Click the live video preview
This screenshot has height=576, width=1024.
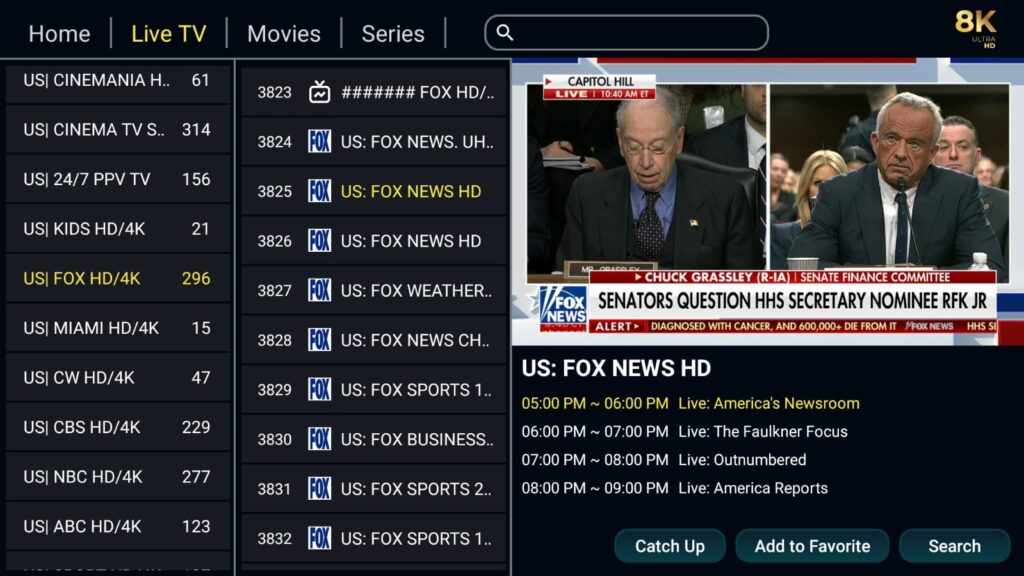click(x=767, y=202)
